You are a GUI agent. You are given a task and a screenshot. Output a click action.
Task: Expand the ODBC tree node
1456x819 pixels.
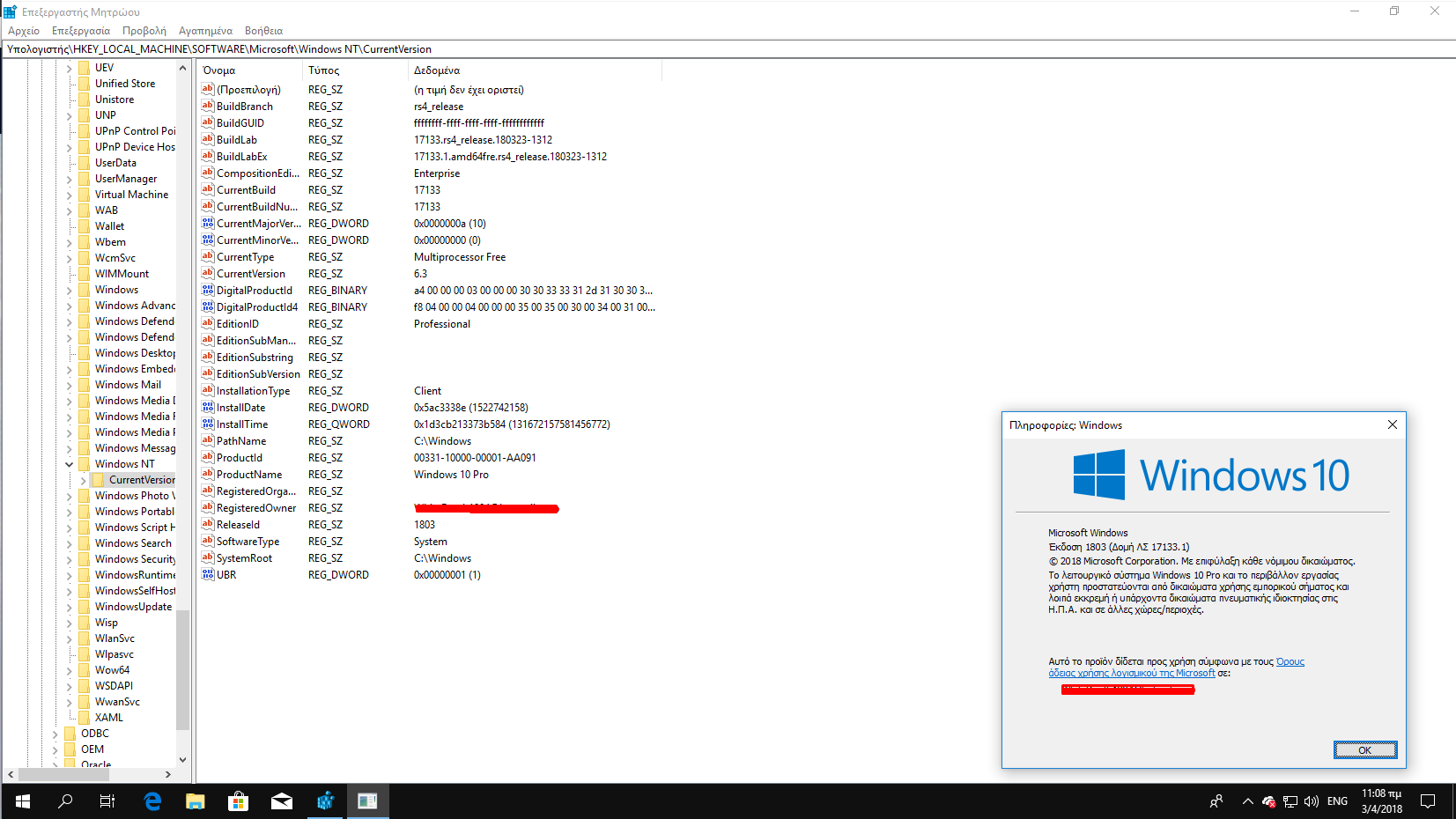point(55,734)
